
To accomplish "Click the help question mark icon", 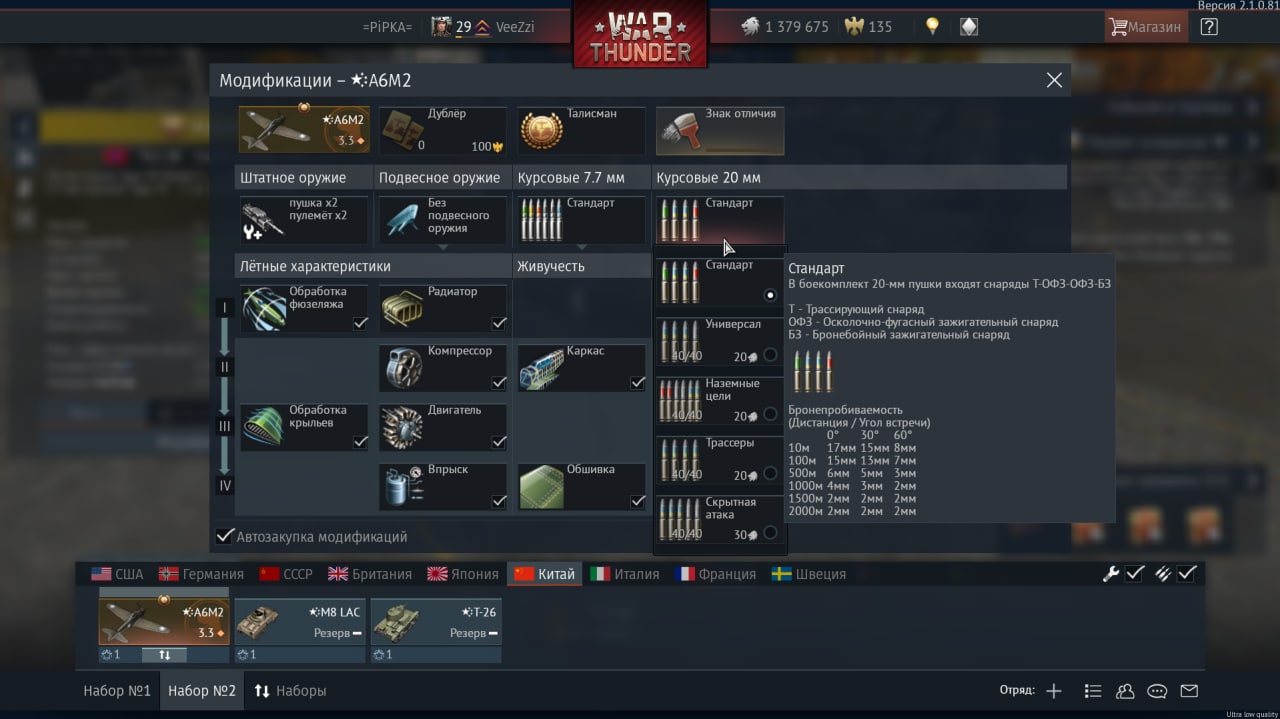I will [1209, 27].
